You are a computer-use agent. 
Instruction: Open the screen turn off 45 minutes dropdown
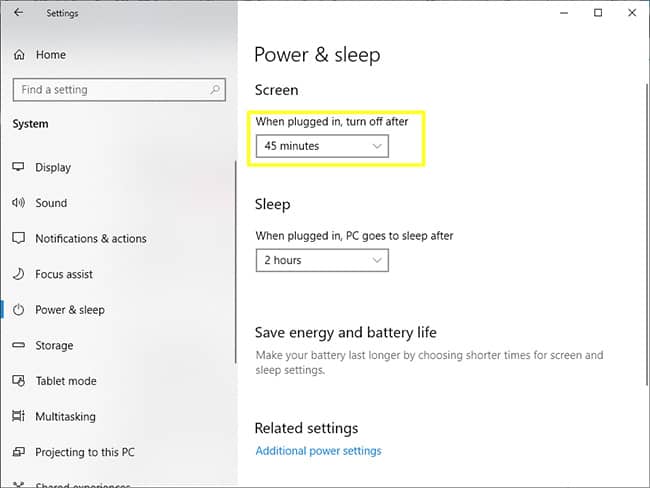pyautogui.click(x=322, y=146)
